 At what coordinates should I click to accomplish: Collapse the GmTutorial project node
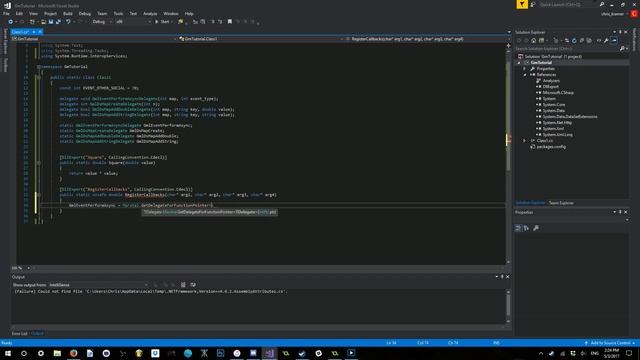519,63
